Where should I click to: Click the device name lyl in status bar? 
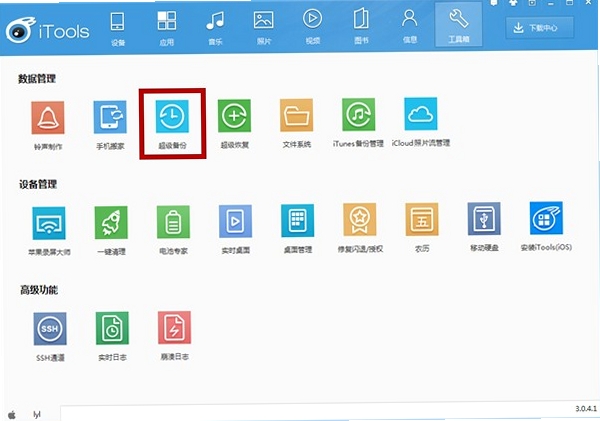37,414
